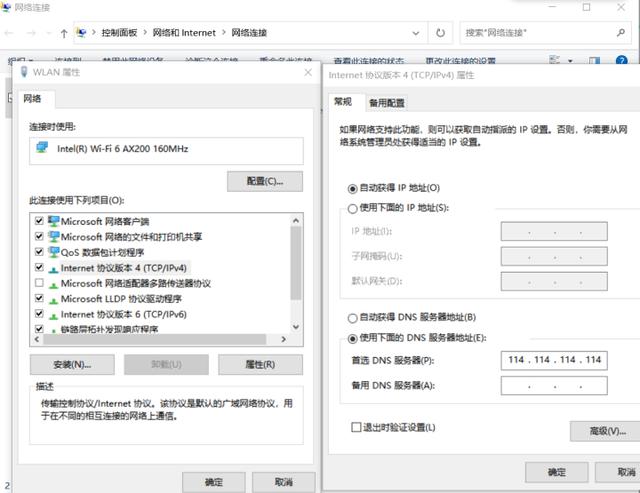Select 使用下面的 DNS 服务器地址(E) radio button
This screenshot has height=493, width=640.
[x=353, y=338]
